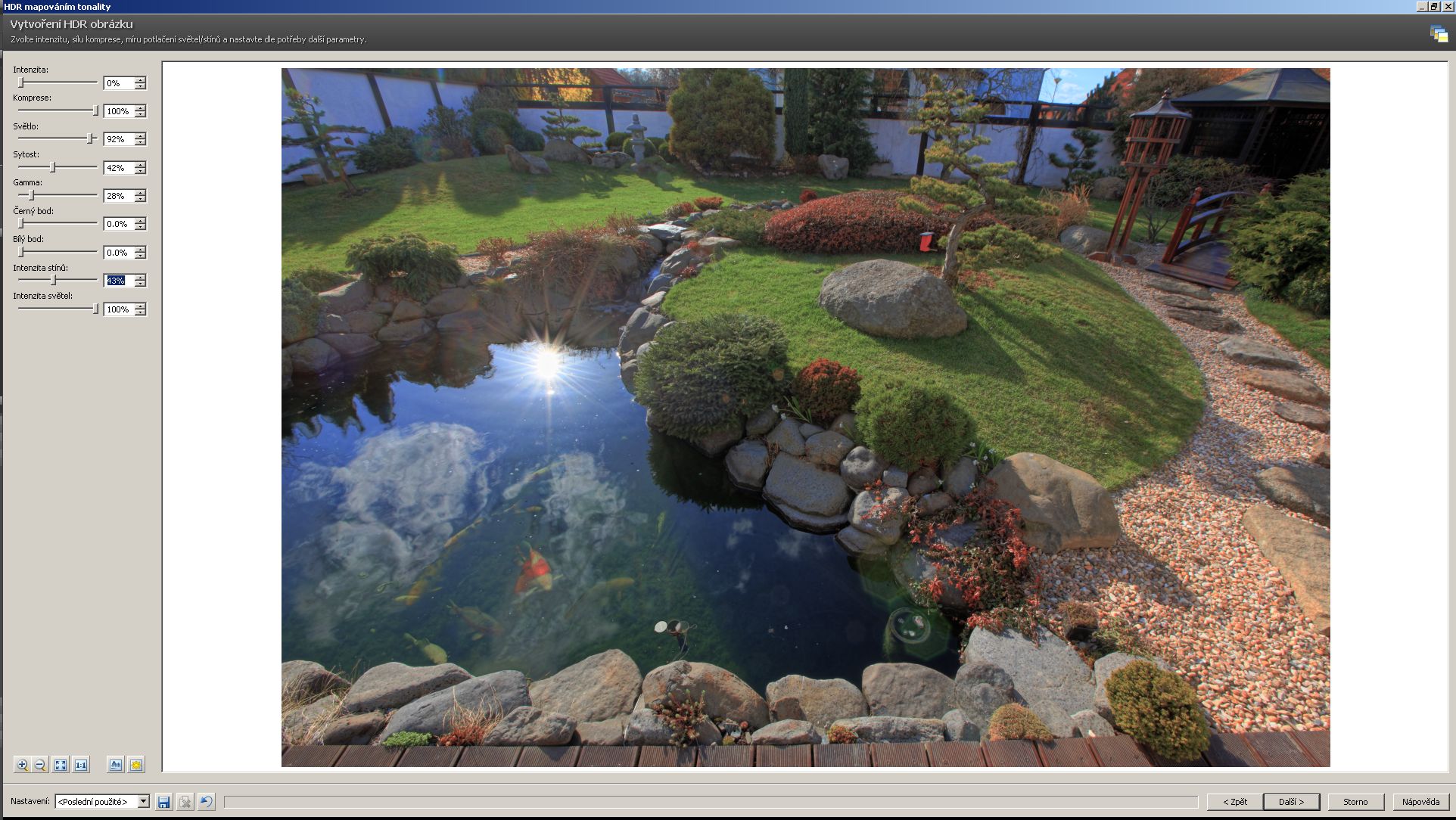
Task: Click the Komprese percentage input field
Action: tap(118, 111)
